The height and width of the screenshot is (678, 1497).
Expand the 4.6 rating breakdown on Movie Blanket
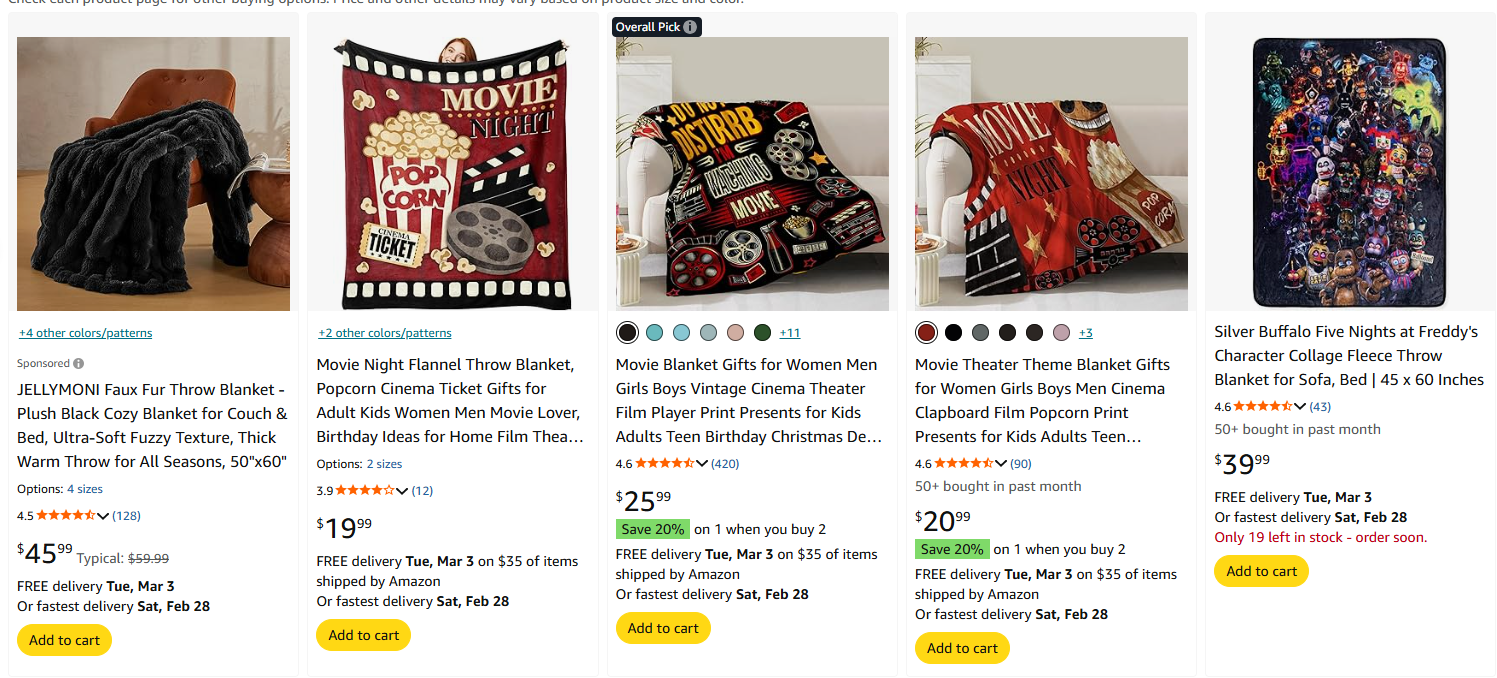[703, 463]
